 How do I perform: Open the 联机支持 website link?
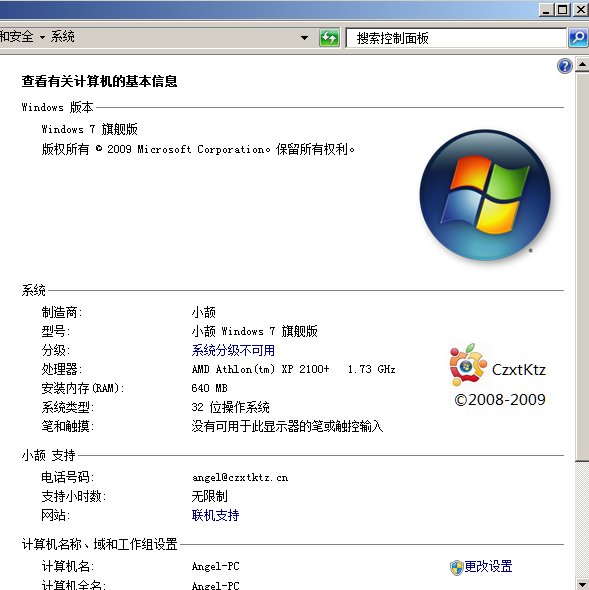click(215, 515)
